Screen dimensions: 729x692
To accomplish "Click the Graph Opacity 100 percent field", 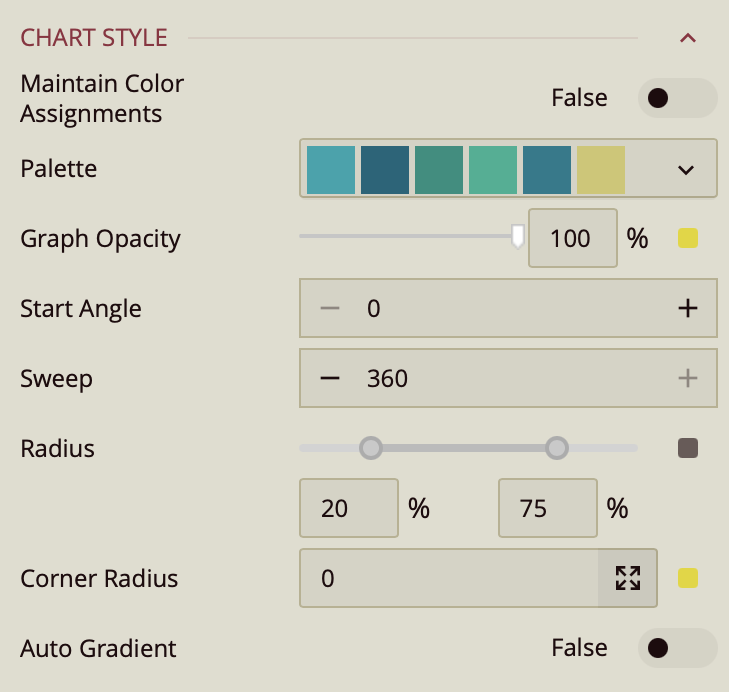I will coord(572,239).
